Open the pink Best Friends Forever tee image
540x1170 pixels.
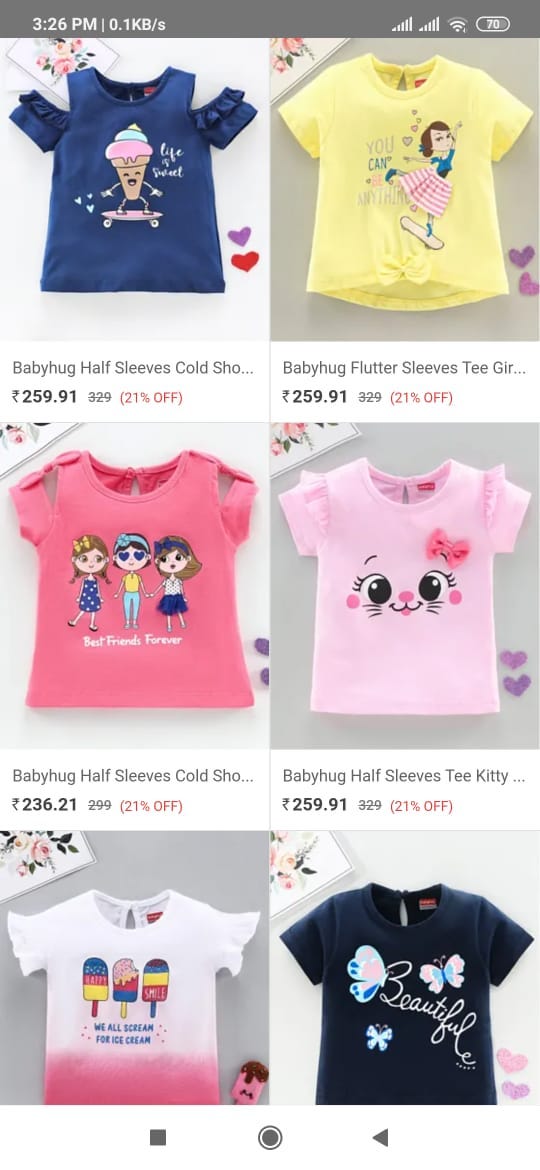tap(134, 586)
